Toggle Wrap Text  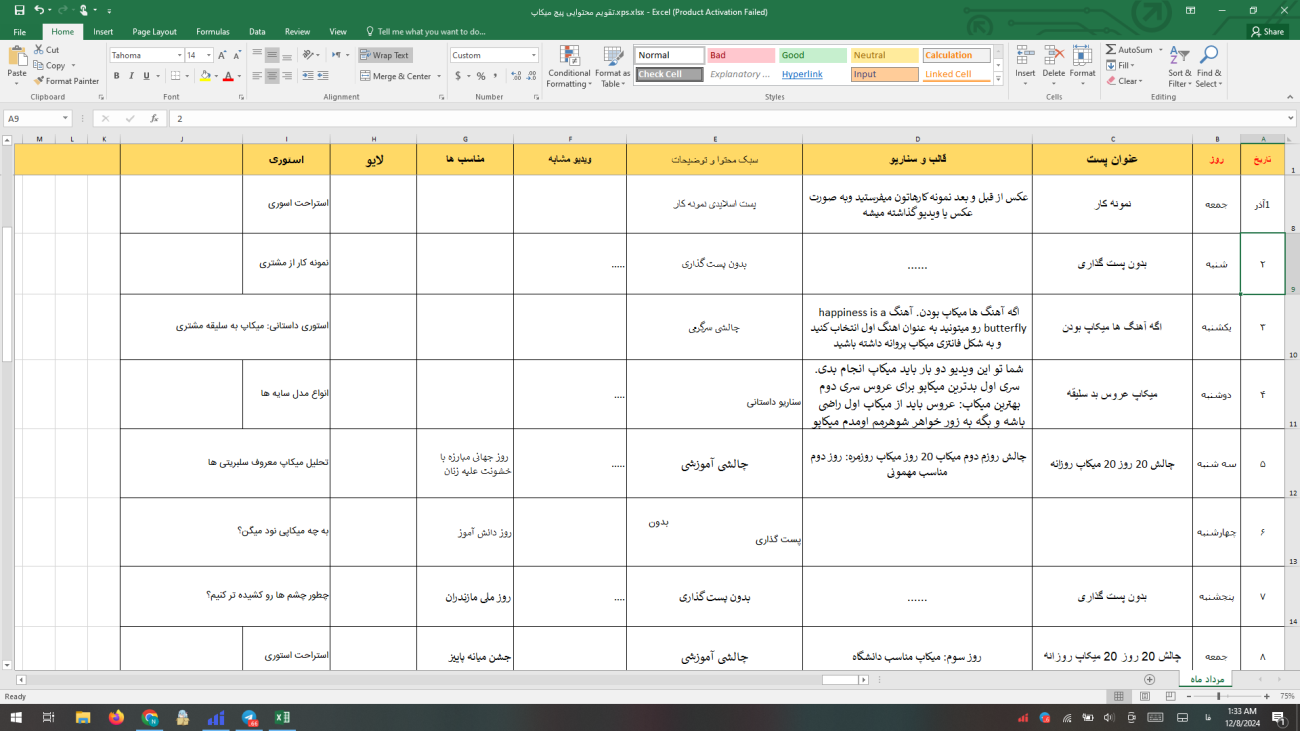pyautogui.click(x=385, y=55)
